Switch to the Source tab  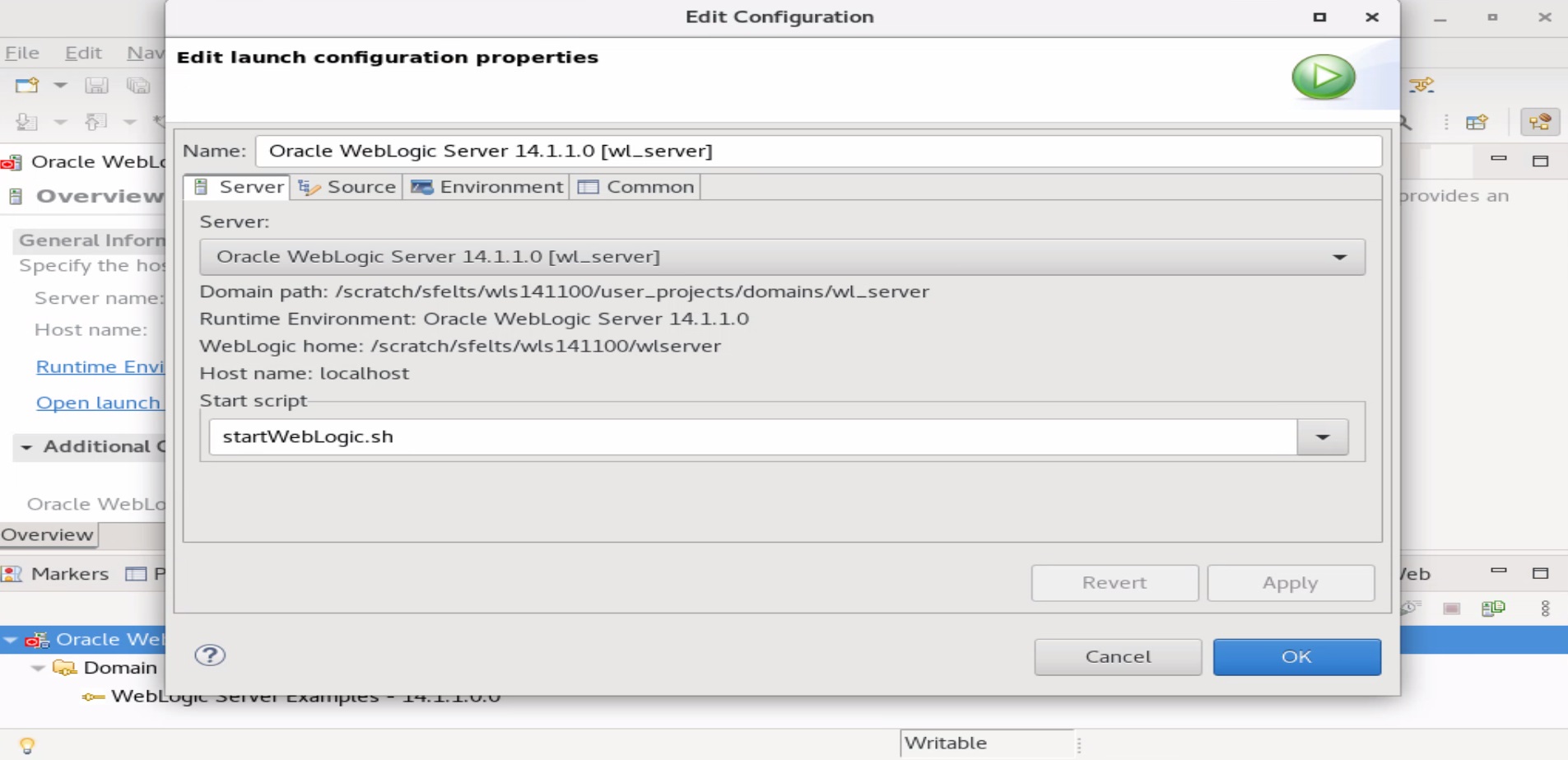click(x=347, y=187)
